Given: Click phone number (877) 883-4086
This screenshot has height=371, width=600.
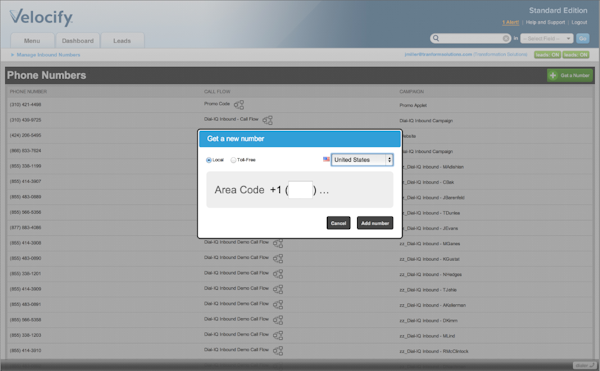Looking at the screenshot, I should point(25,228).
